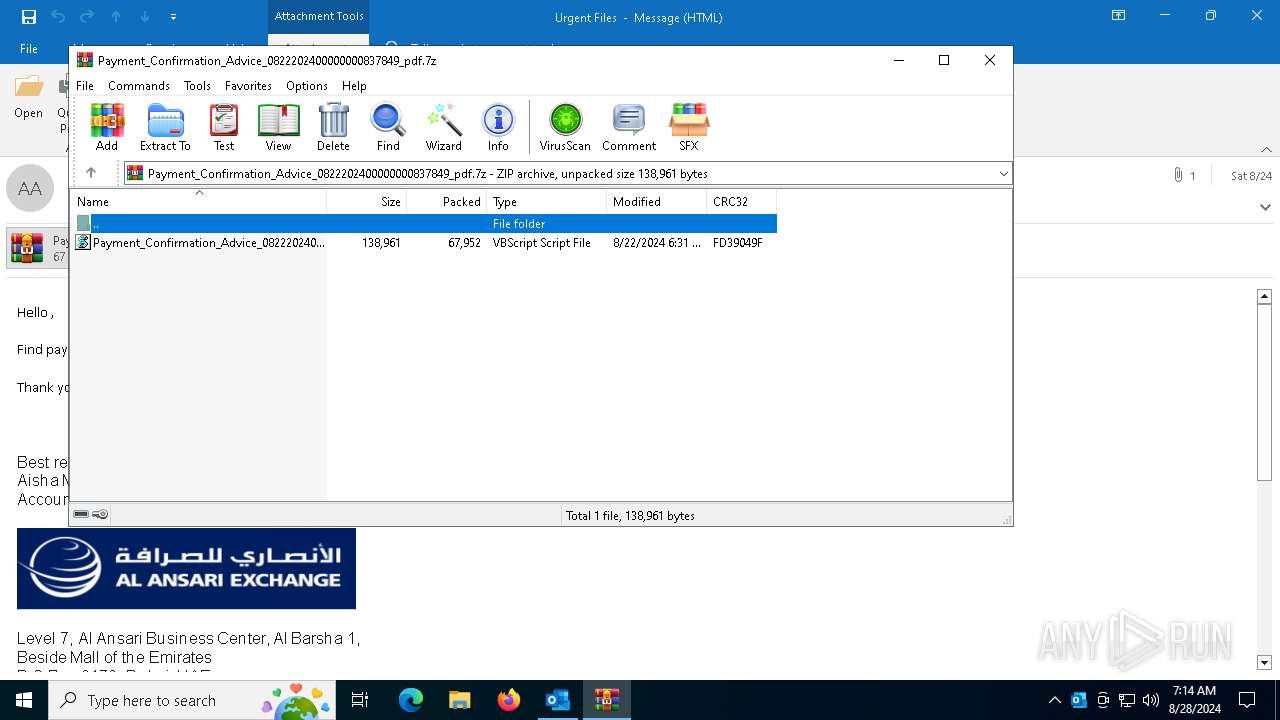Click the Windows search box
The height and width of the screenshot is (720, 1280).
click(x=192, y=700)
